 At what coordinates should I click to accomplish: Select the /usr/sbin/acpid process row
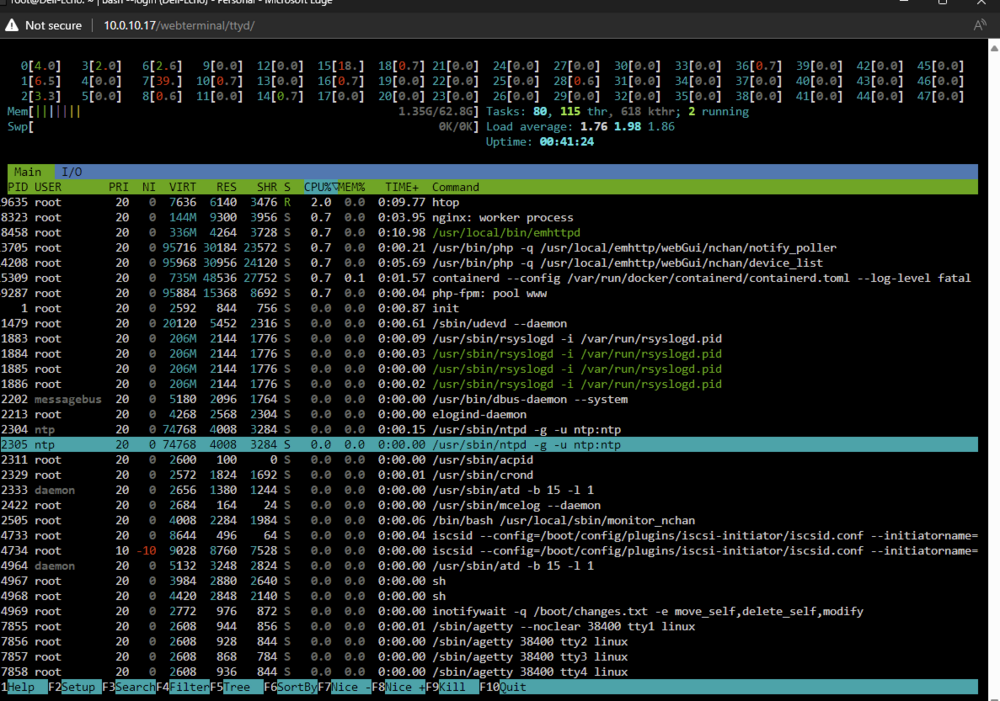(x=489, y=460)
